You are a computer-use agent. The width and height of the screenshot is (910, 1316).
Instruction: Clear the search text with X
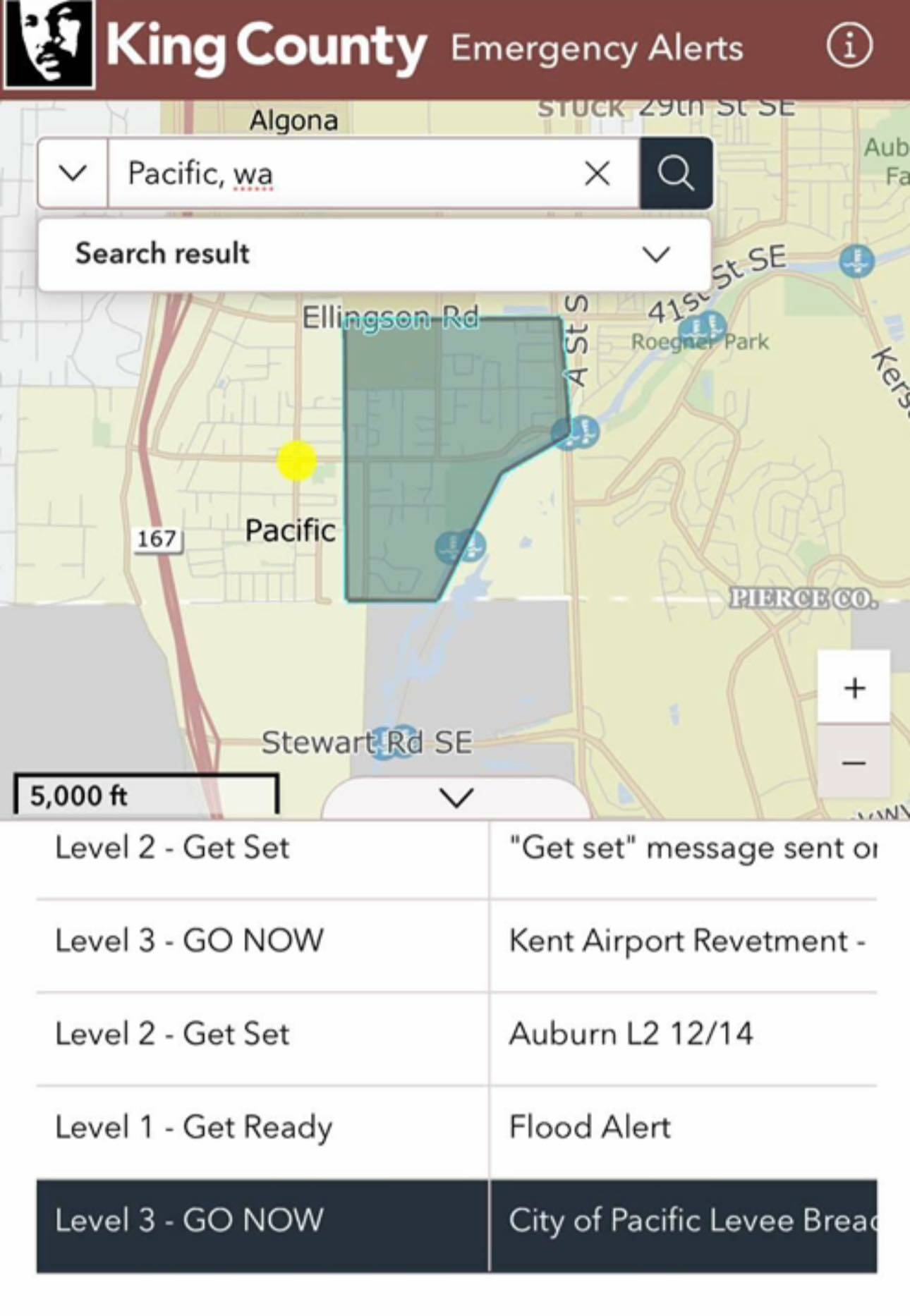point(597,173)
